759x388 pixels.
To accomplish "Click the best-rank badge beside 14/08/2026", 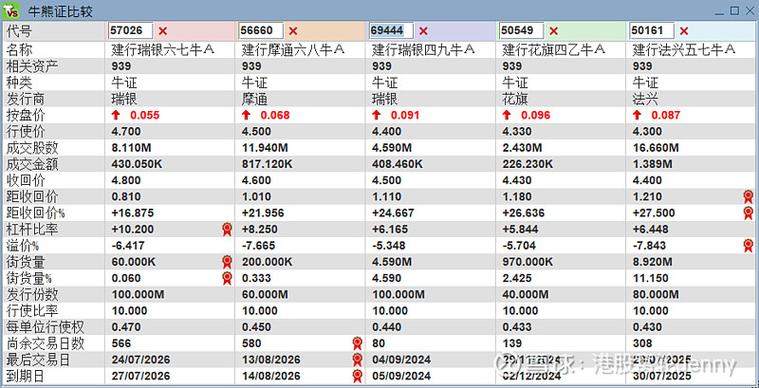I will [357, 376].
